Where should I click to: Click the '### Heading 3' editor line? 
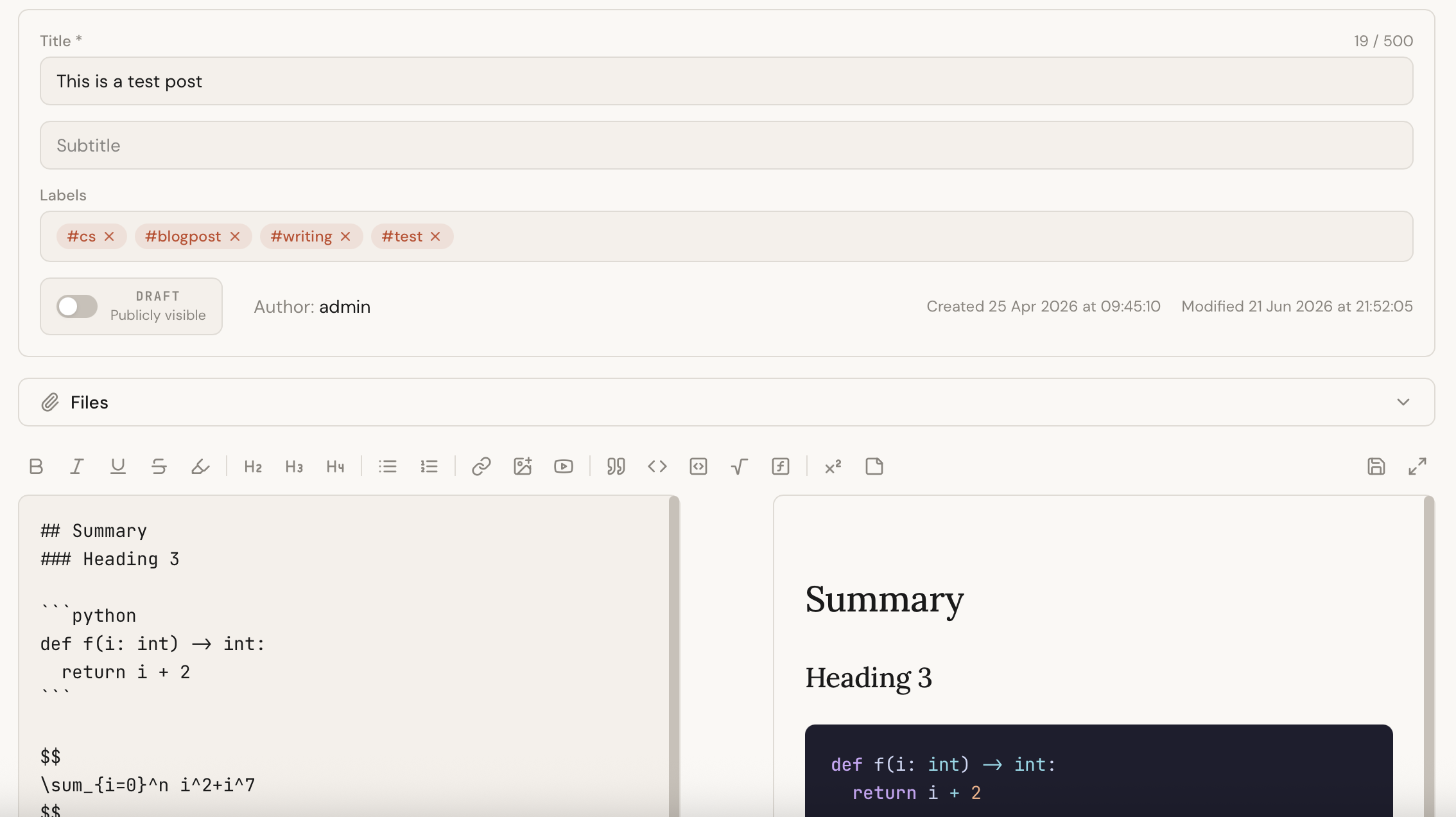pyautogui.click(x=110, y=559)
